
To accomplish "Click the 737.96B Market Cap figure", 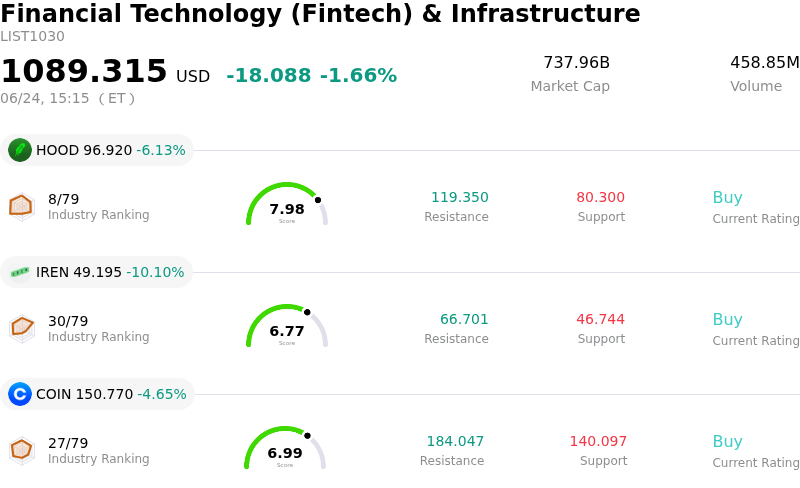I will 577,62.
